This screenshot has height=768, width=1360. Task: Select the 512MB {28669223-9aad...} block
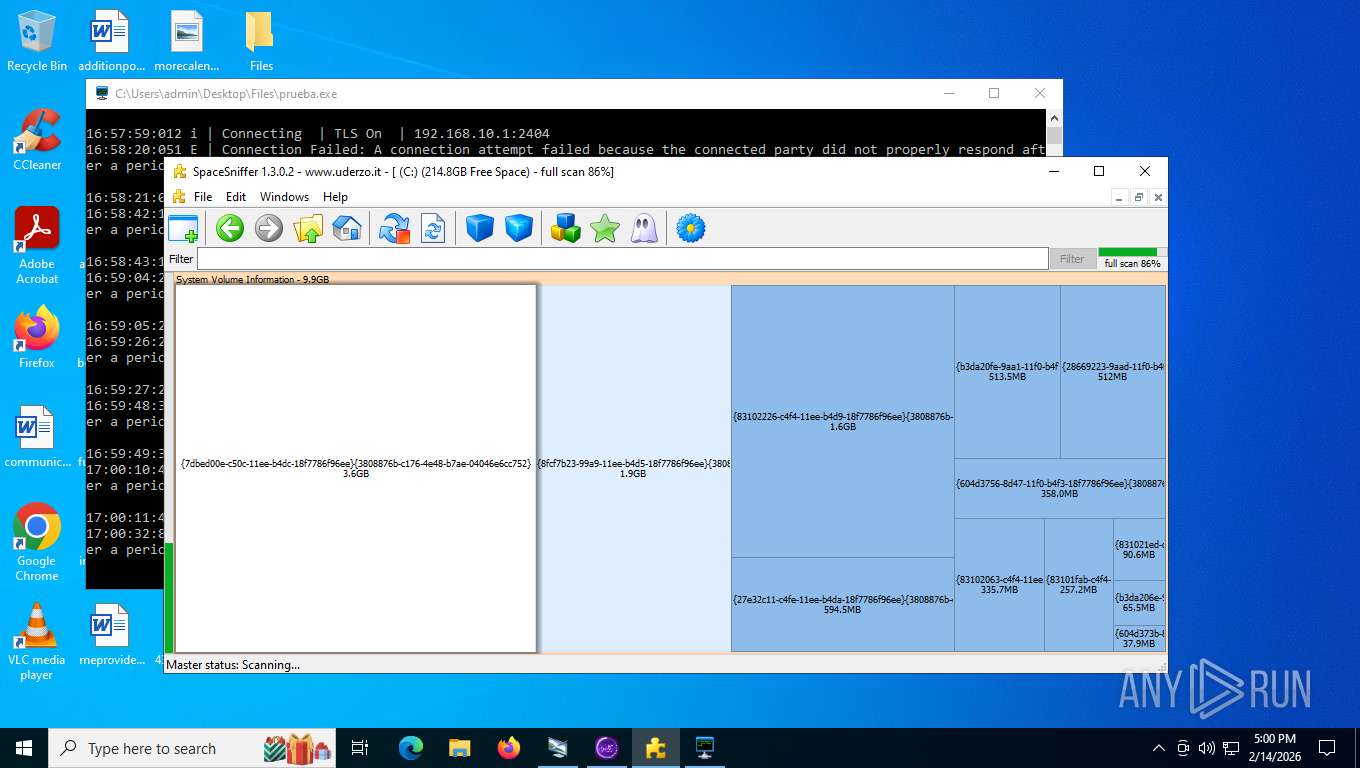pyautogui.click(x=1113, y=372)
